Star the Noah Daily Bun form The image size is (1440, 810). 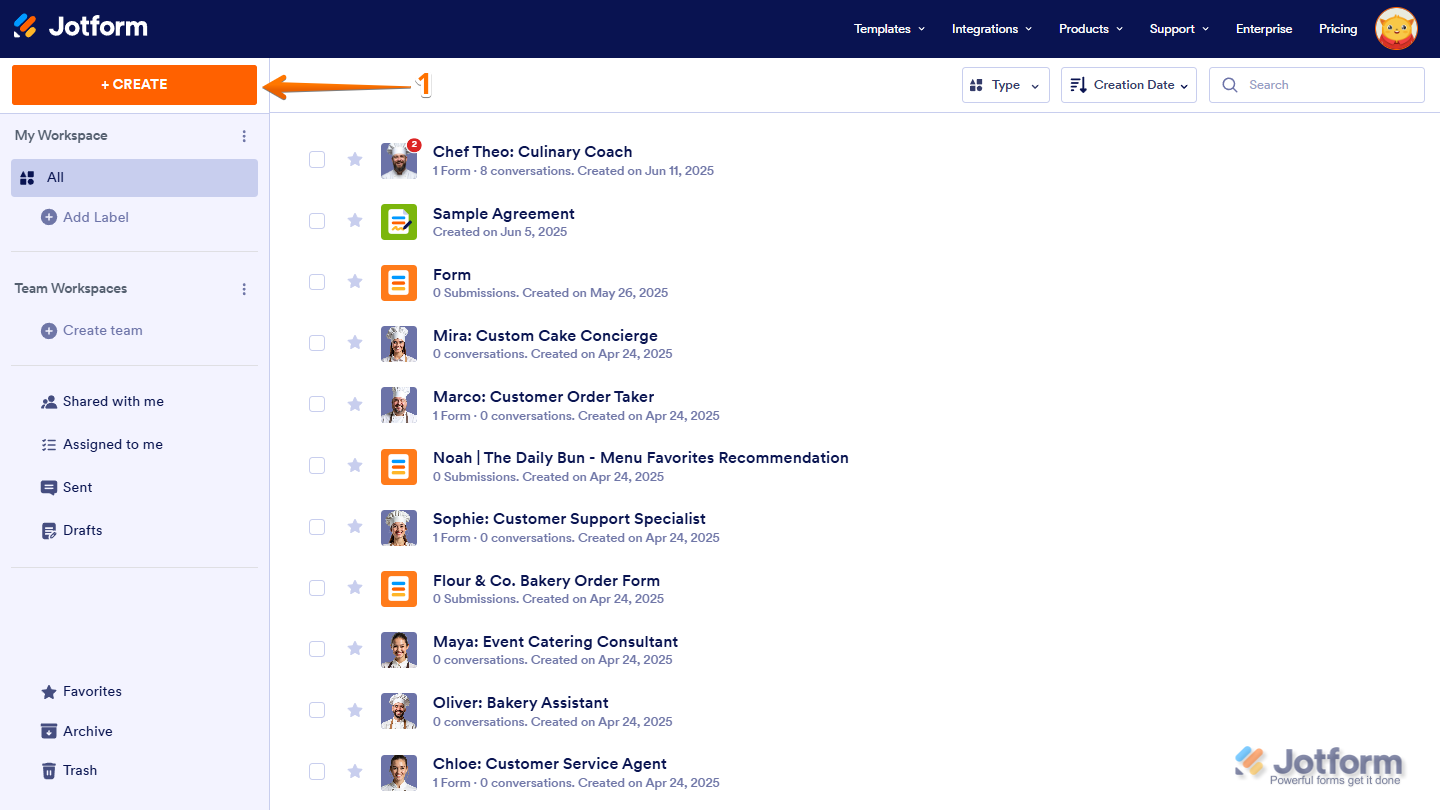pyautogui.click(x=355, y=465)
